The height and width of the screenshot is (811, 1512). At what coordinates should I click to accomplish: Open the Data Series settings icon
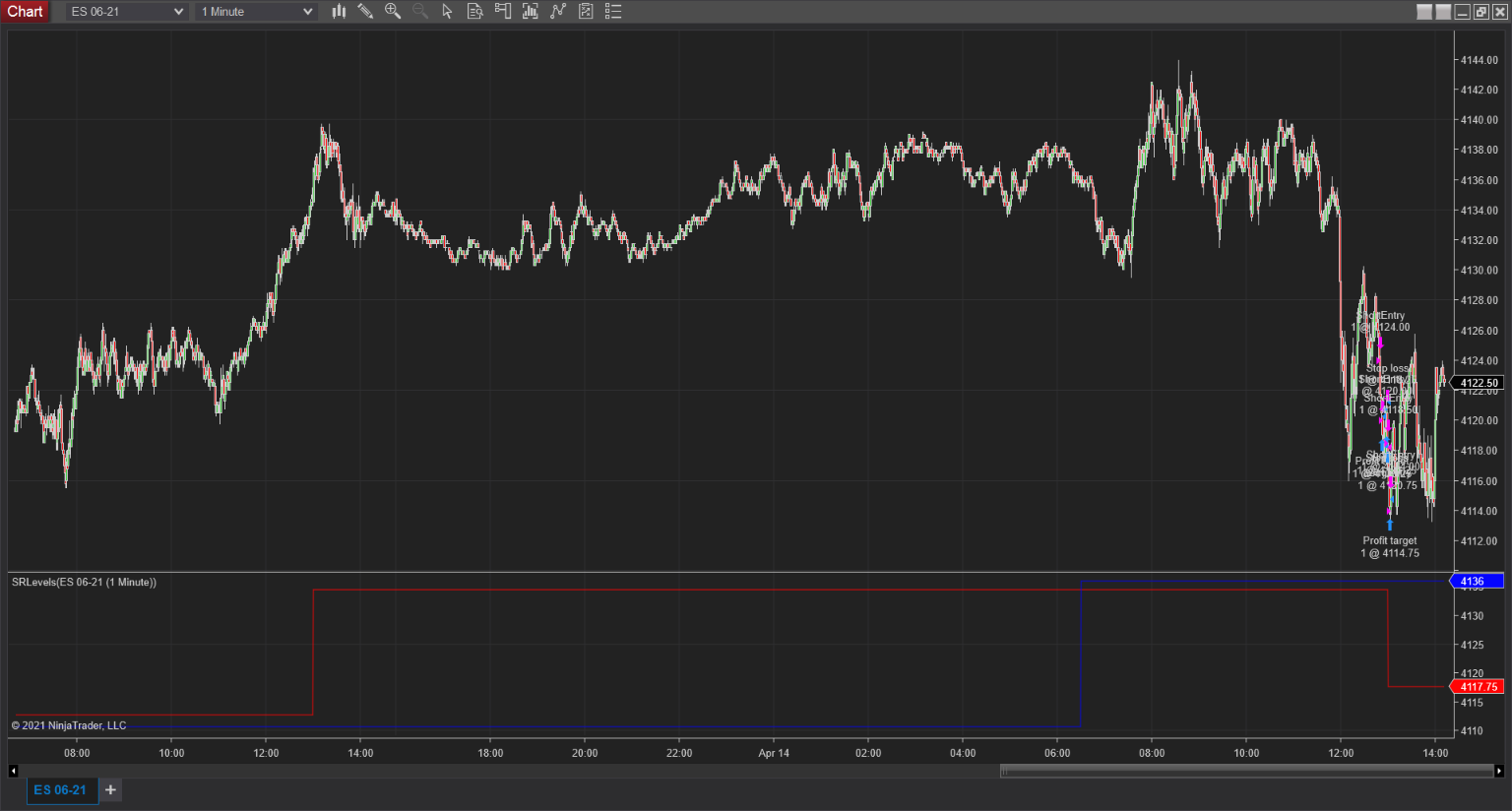coord(531,12)
